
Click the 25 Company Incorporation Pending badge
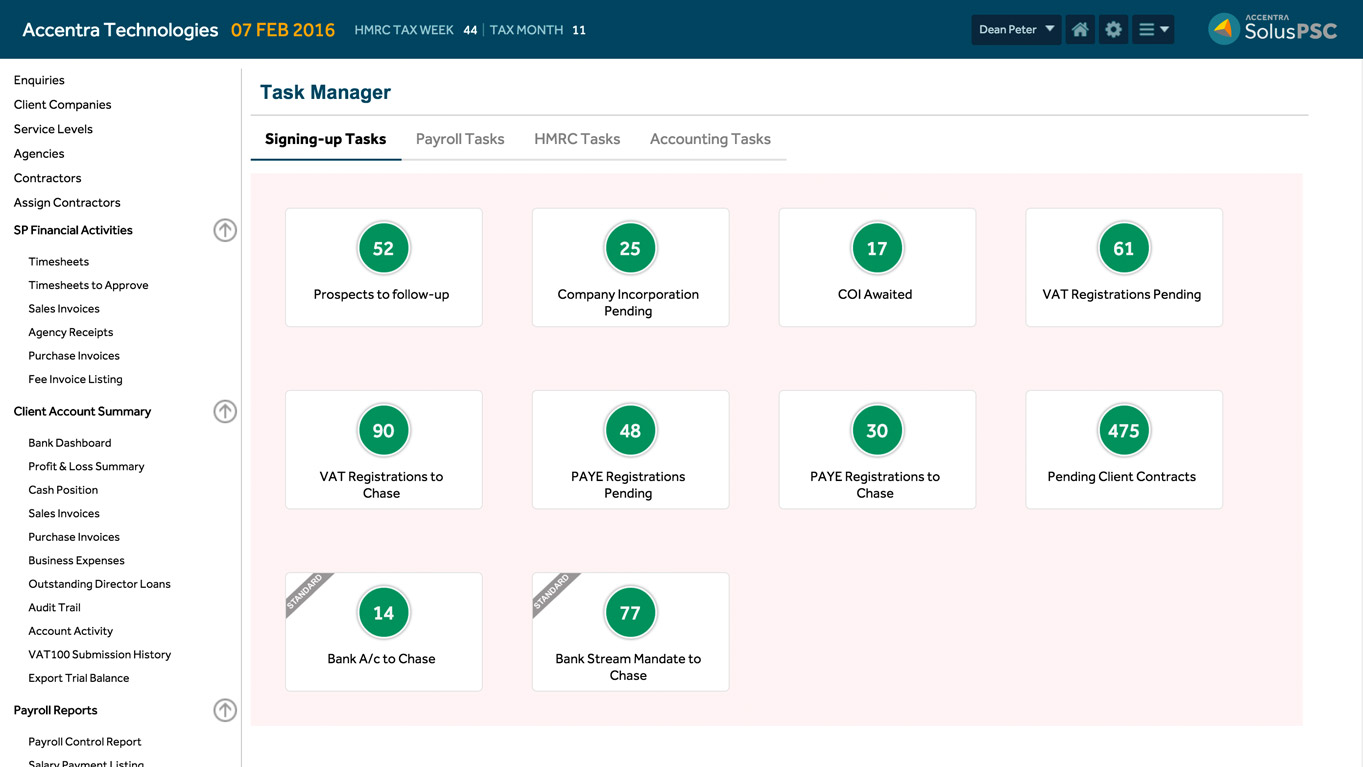tap(630, 249)
